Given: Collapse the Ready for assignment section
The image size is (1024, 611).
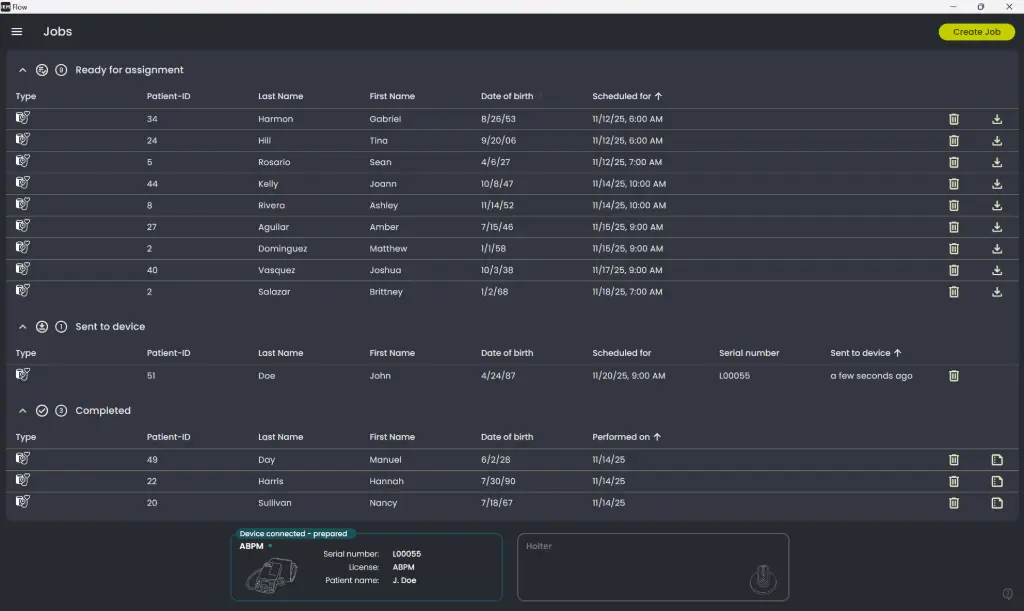Looking at the screenshot, I should [x=22, y=70].
